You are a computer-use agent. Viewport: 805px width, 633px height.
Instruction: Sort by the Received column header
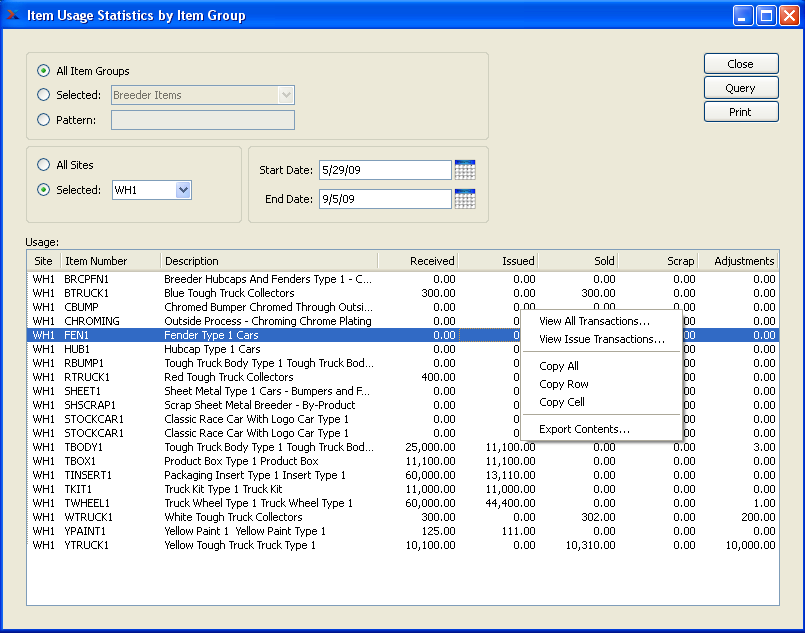(x=418, y=261)
